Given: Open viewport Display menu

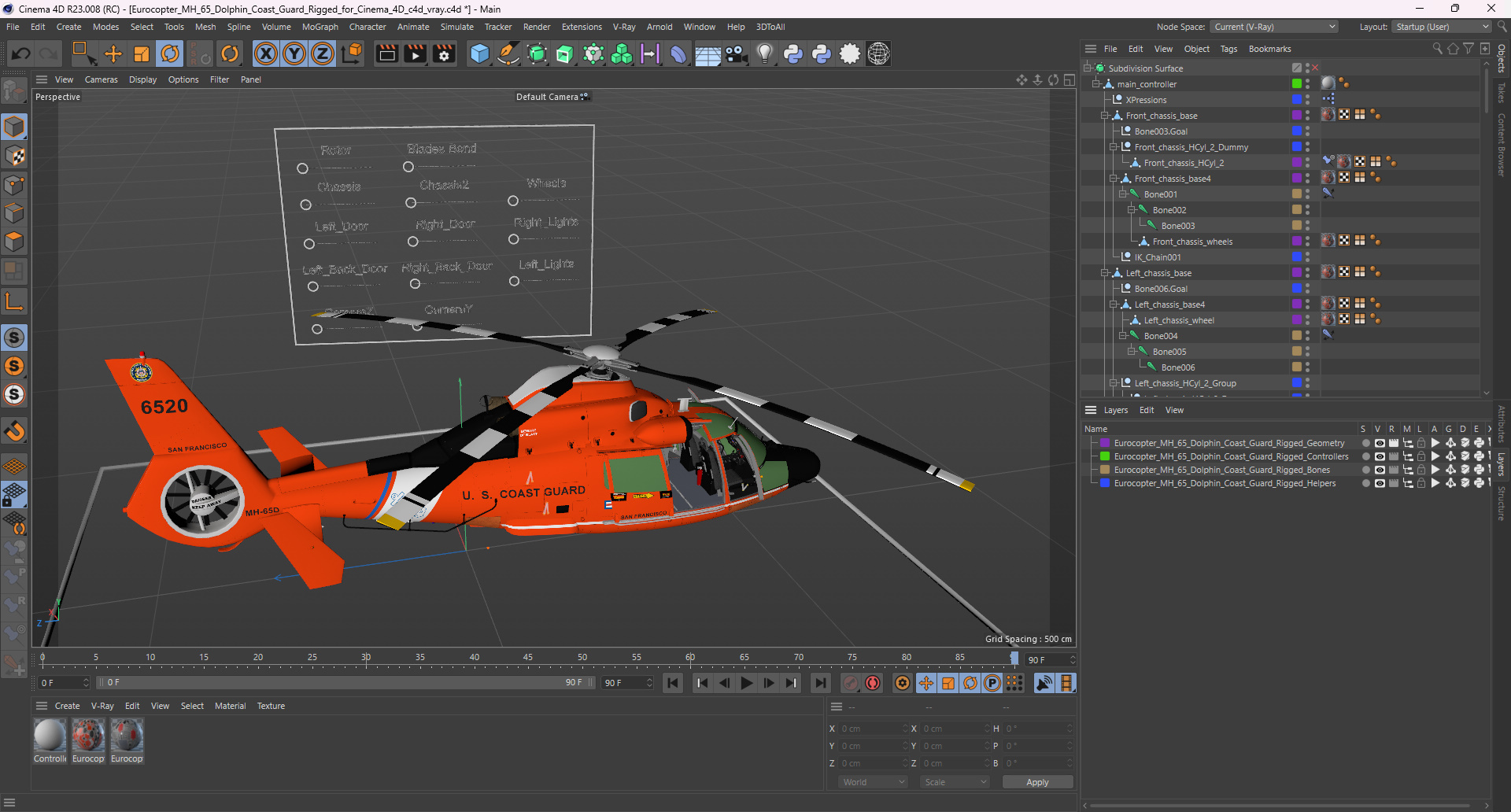Looking at the screenshot, I should coord(142,79).
